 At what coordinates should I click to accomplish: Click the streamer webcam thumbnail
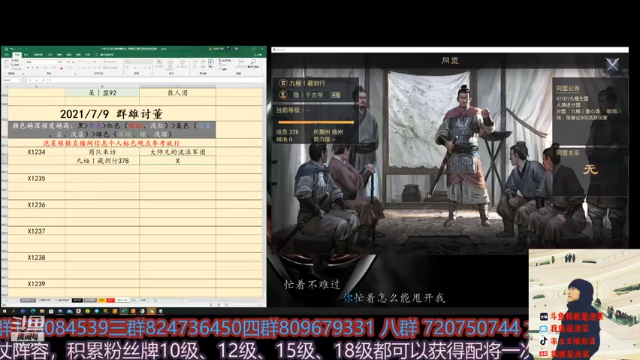click(x=584, y=304)
